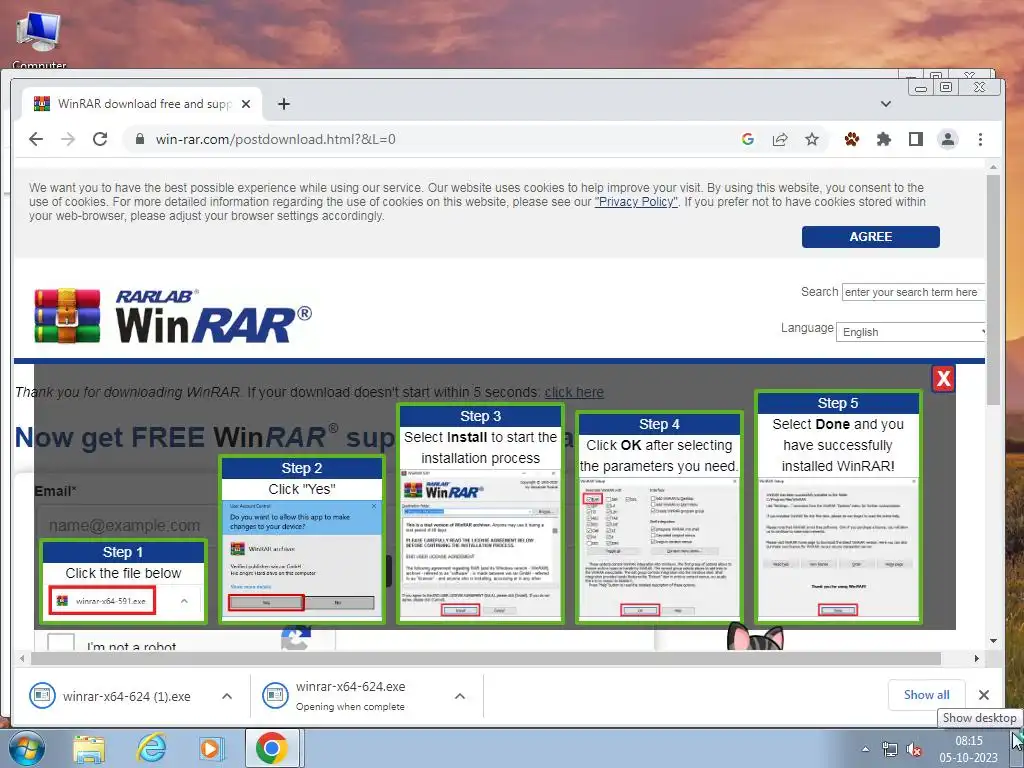1024x768 pixels.
Task: Show hidden system tray icons
Action: tap(865, 750)
